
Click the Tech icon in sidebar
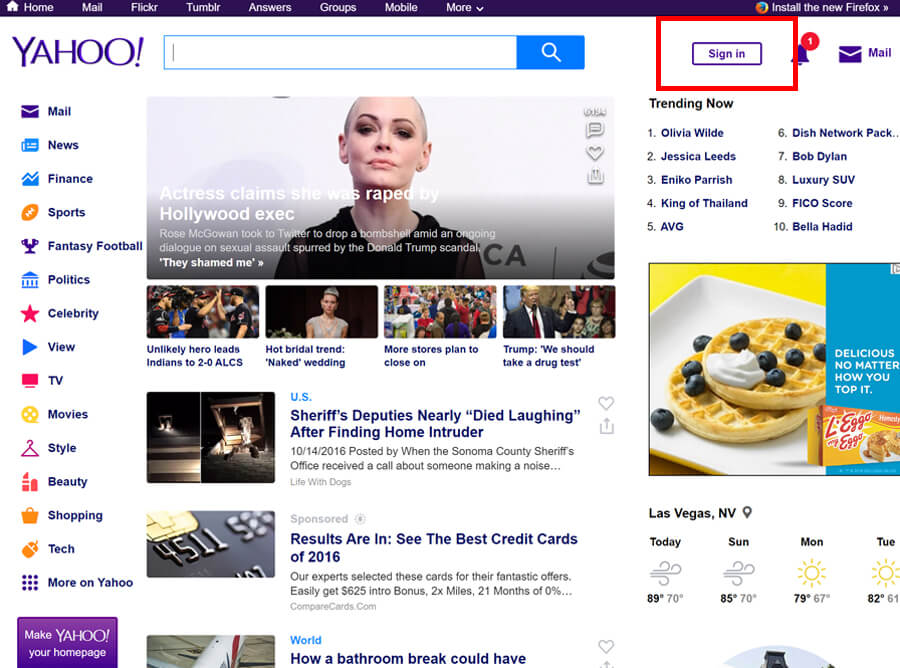pos(30,549)
